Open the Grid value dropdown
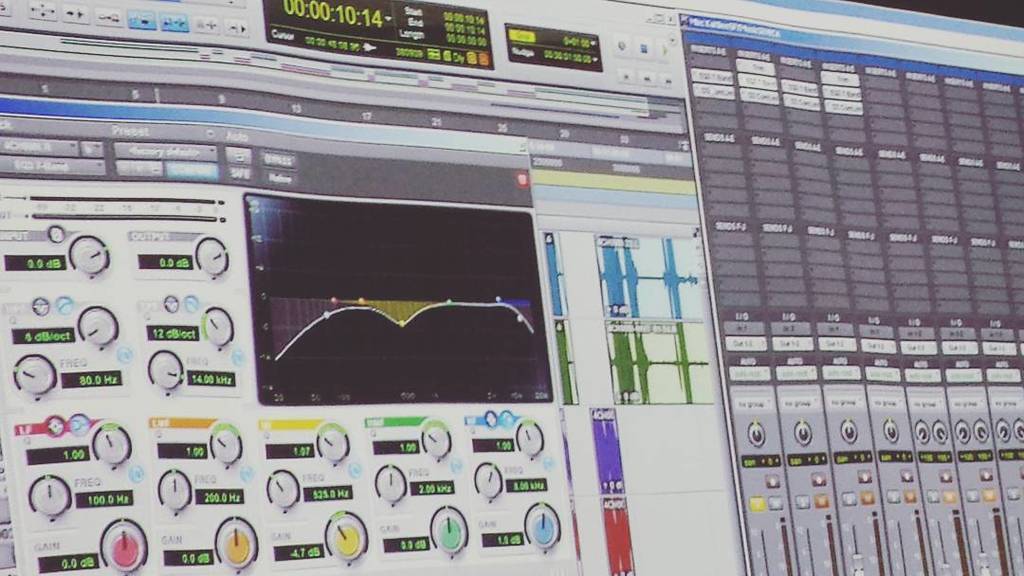Image resolution: width=1024 pixels, height=576 pixels. (x=593, y=42)
